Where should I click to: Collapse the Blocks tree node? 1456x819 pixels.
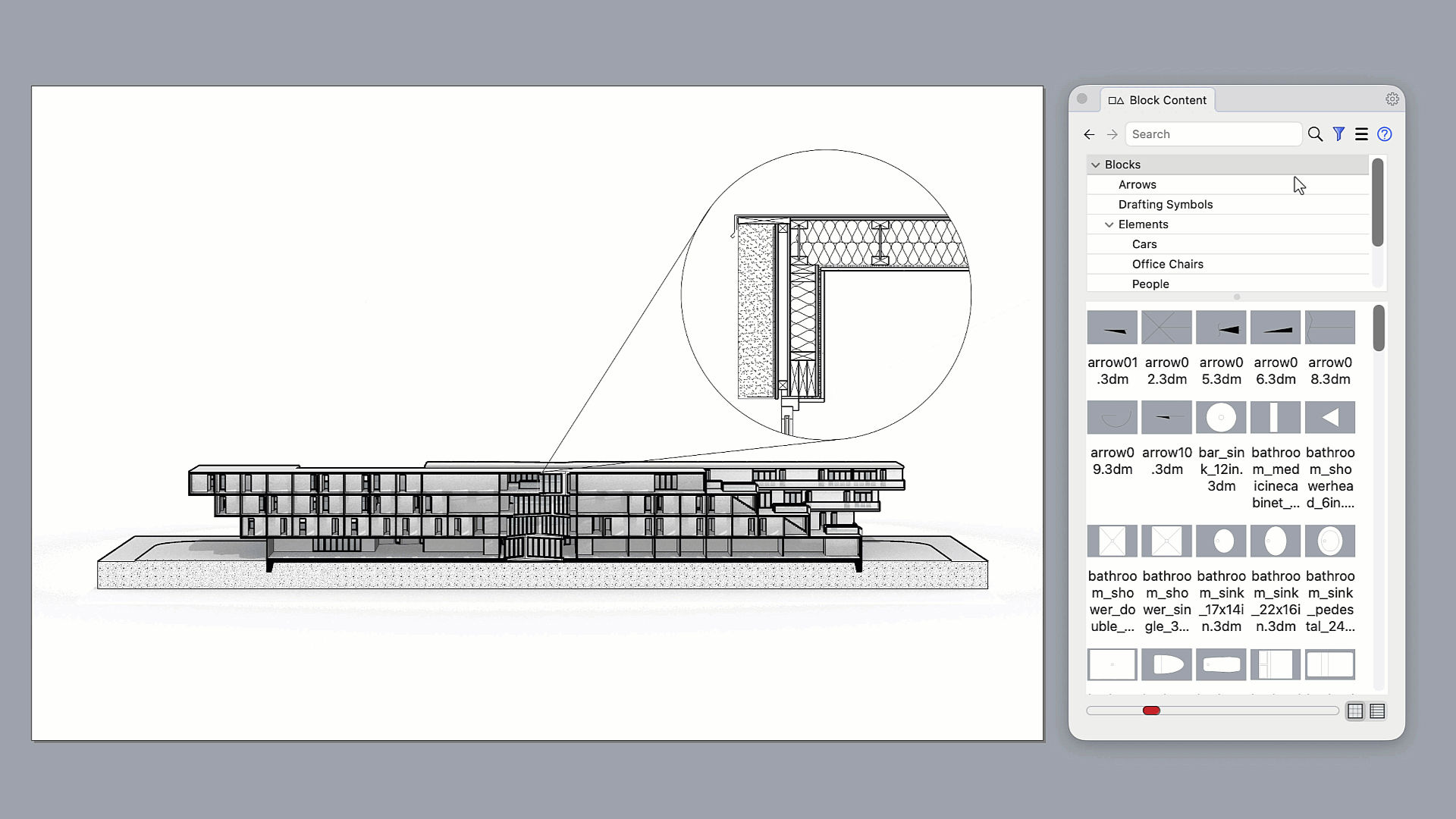[x=1095, y=165]
